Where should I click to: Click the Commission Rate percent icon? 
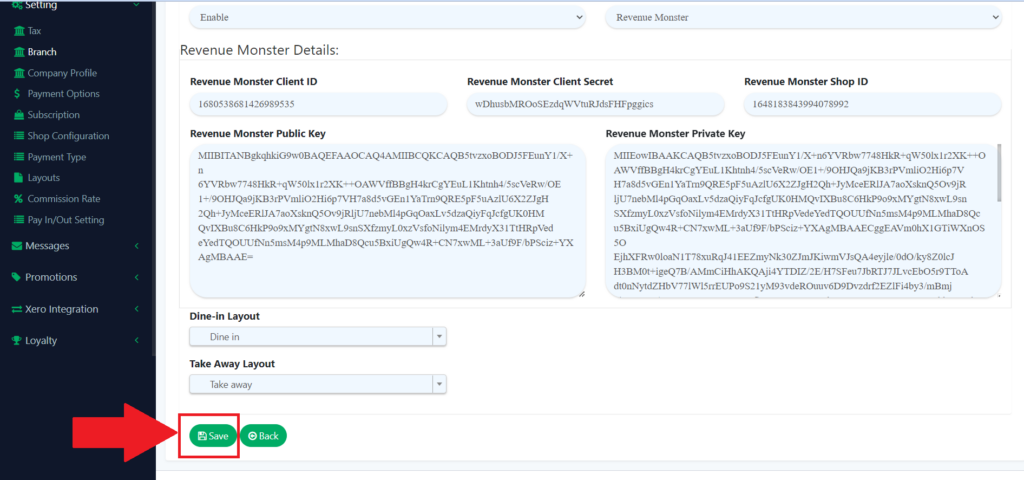pyautogui.click(x=18, y=199)
